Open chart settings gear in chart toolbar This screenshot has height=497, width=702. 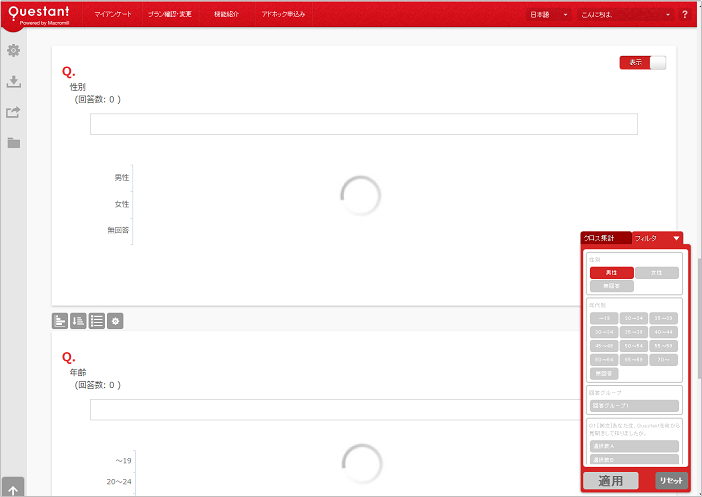[x=115, y=321]
